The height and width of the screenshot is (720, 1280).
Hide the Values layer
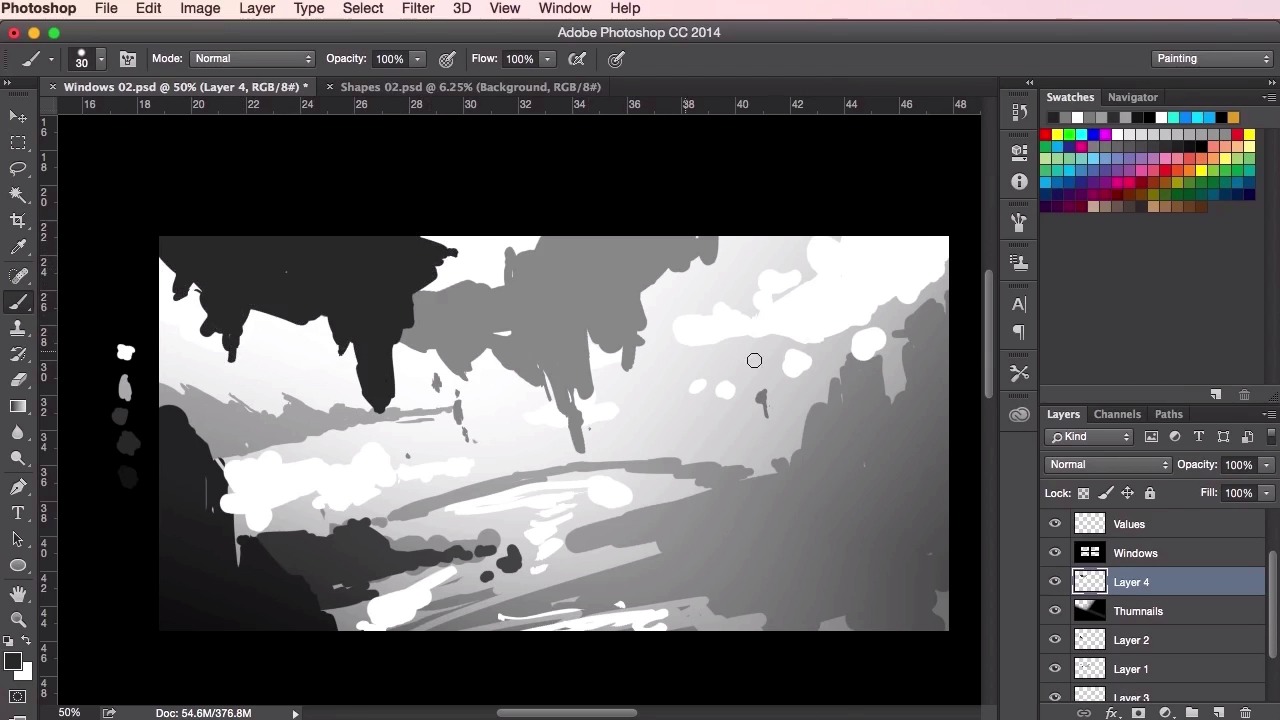click(x=1055, y=524)
